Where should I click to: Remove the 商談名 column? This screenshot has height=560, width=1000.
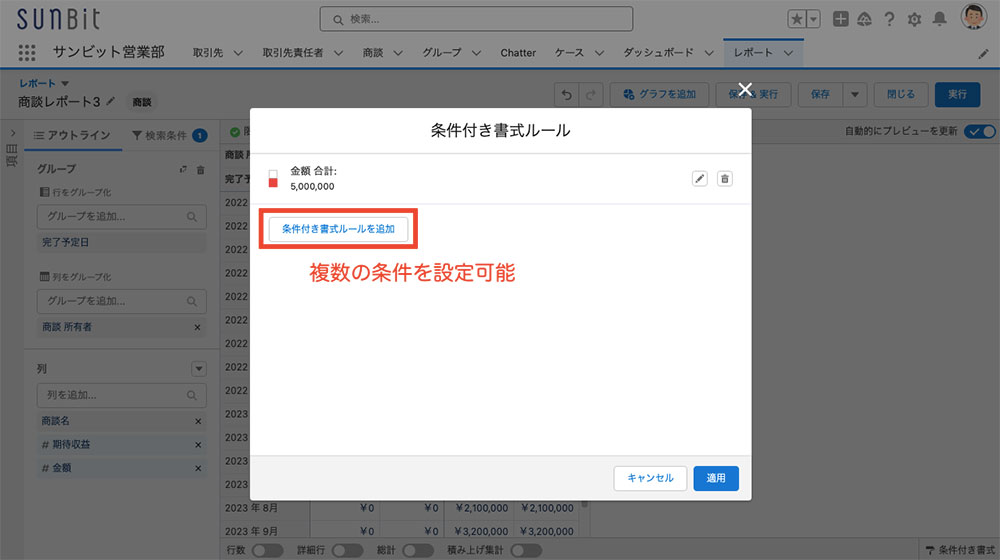(x=198, y=422)
